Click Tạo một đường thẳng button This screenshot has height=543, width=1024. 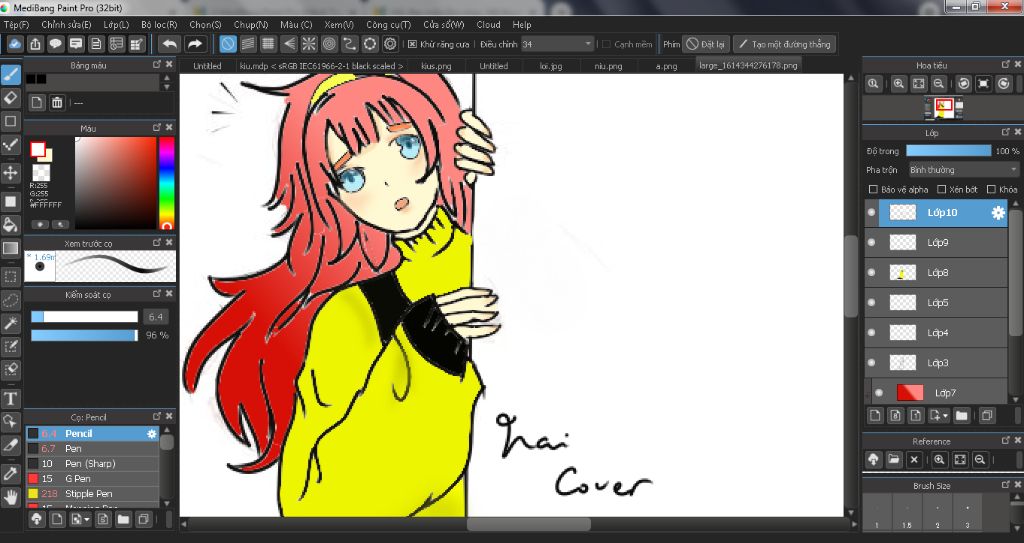[x=784, y=44]
